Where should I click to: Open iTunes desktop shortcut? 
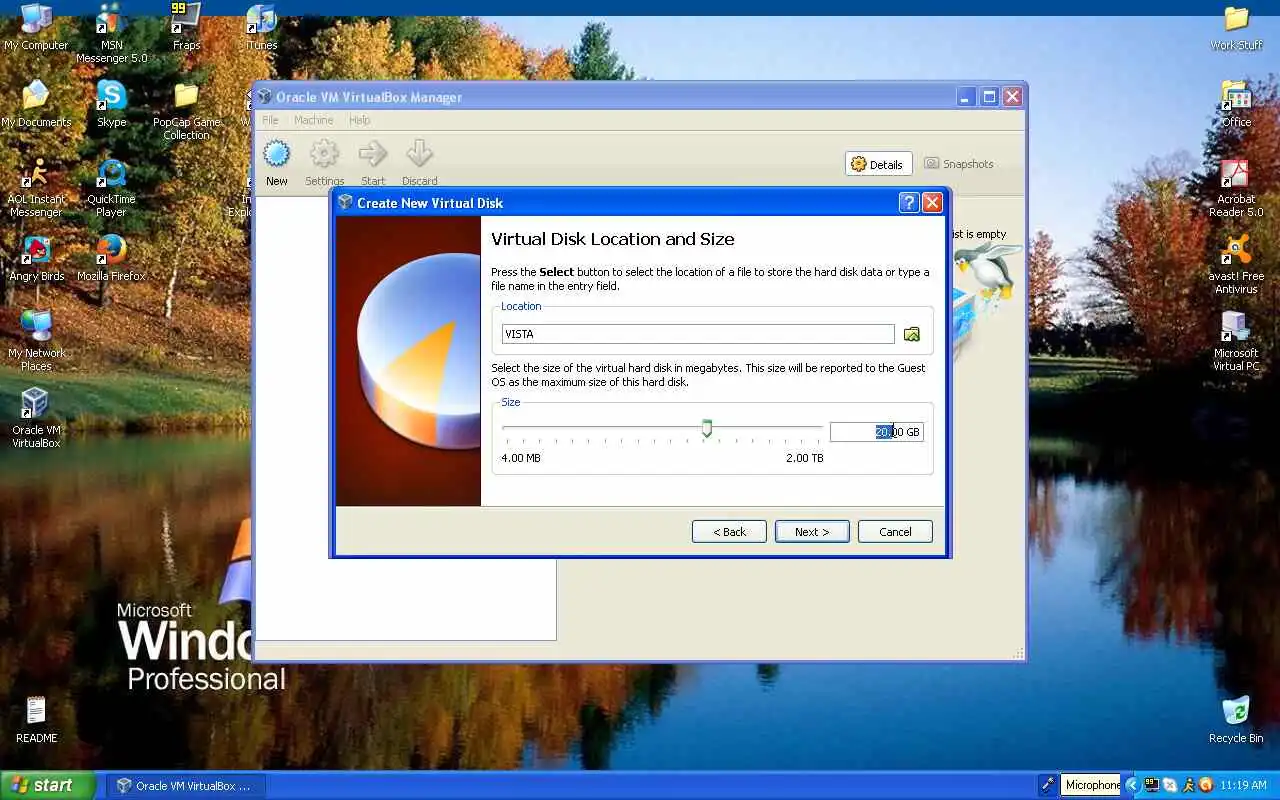261,27
